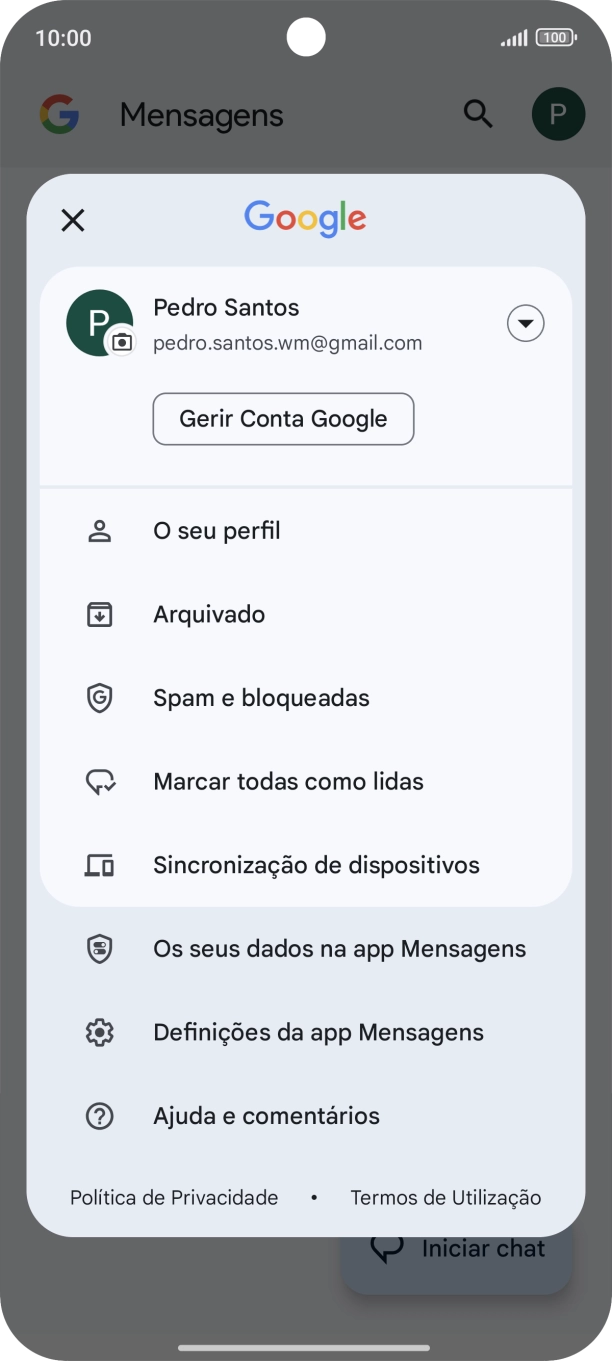Open the Iniciar chat button
Viewport: 612px width, 1361px height.
pos(456,1248)
